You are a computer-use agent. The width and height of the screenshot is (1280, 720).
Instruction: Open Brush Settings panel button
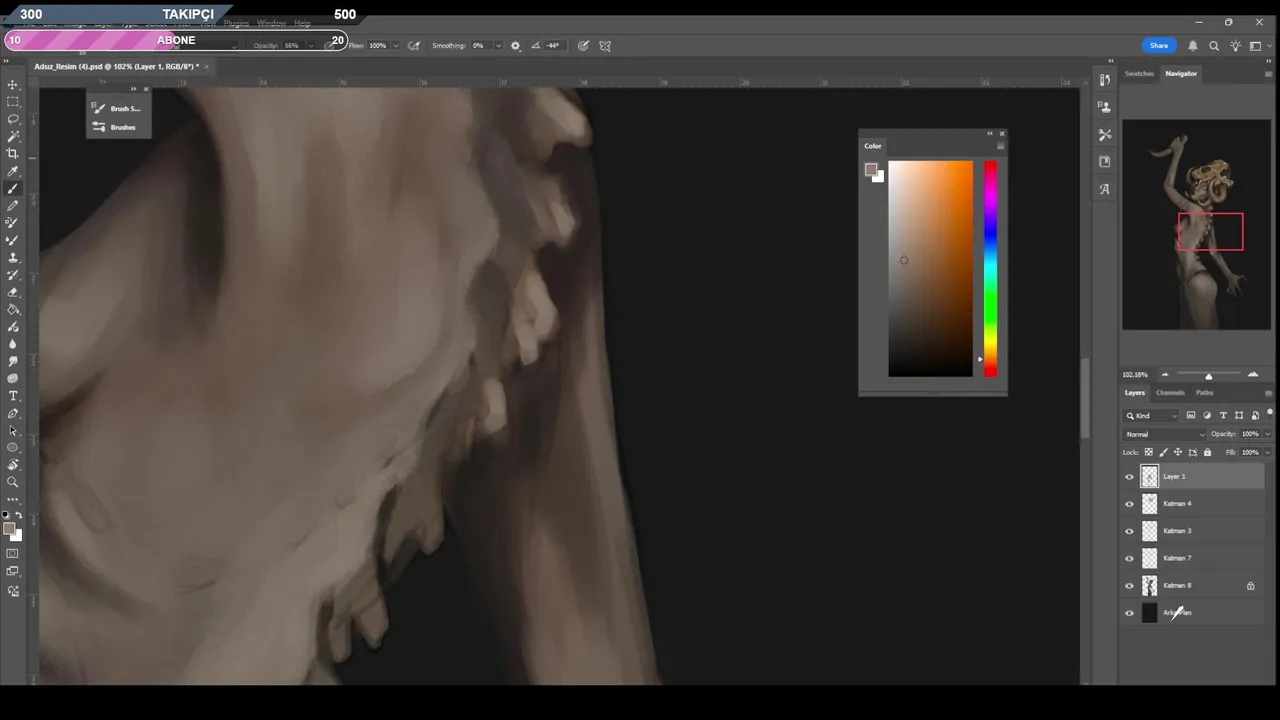pos(117,108)
